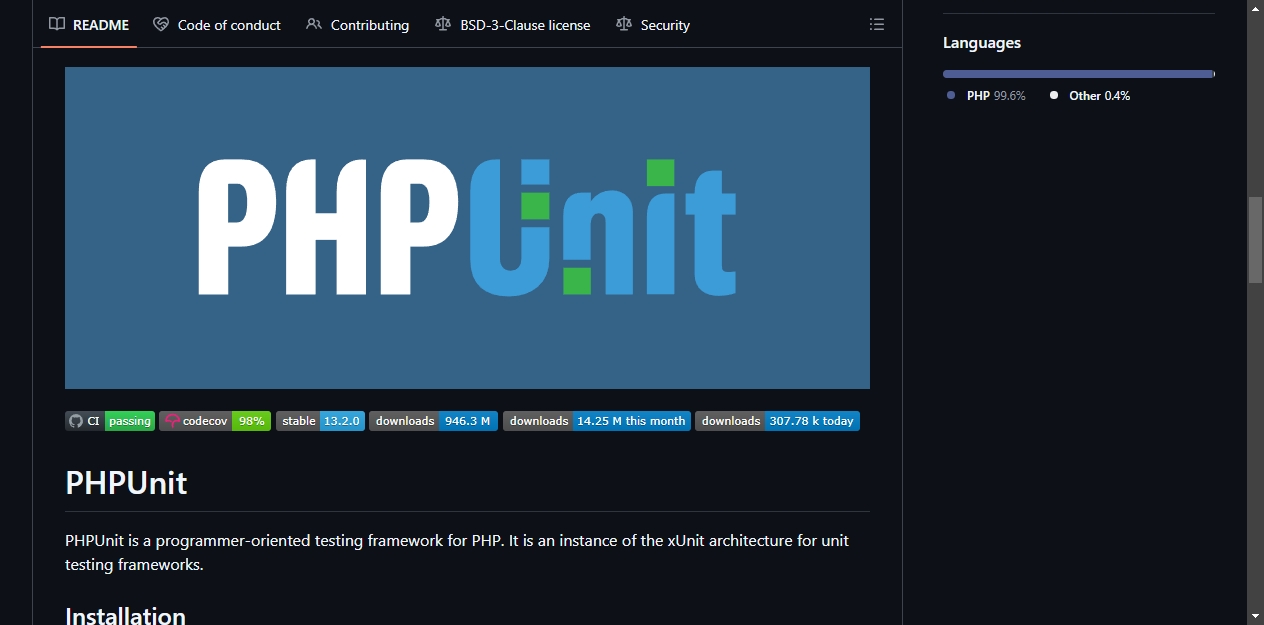Open the README tab
This screenshot has width=1264, height=625.
coord(89,25)
